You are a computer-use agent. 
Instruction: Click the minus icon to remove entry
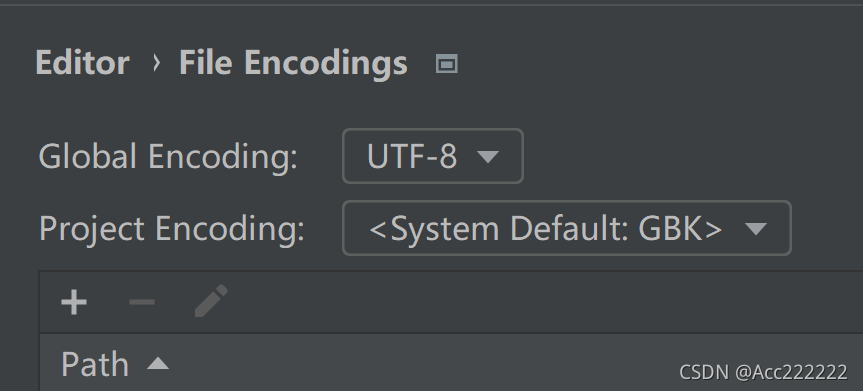coord(142,302)
